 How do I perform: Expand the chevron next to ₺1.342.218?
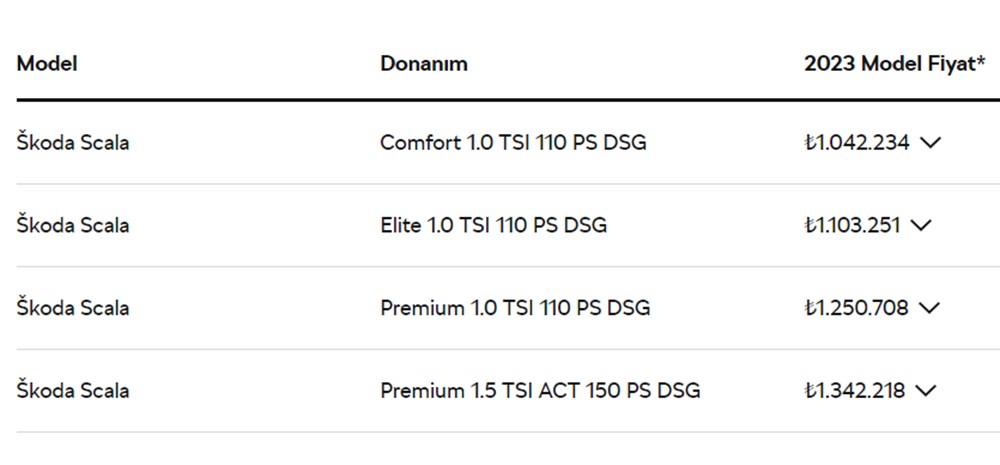(926, 391)
